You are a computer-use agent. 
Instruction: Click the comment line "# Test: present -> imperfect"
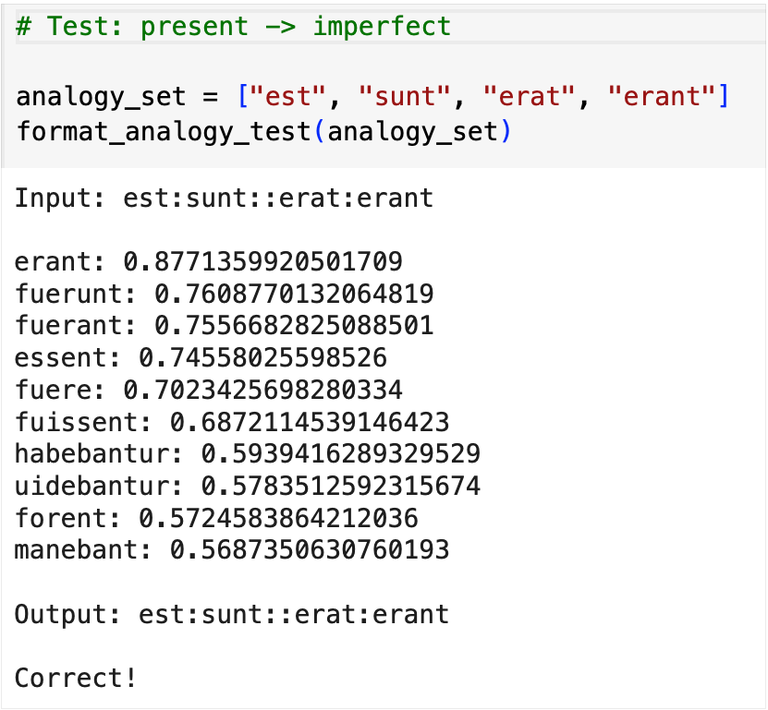233,26
